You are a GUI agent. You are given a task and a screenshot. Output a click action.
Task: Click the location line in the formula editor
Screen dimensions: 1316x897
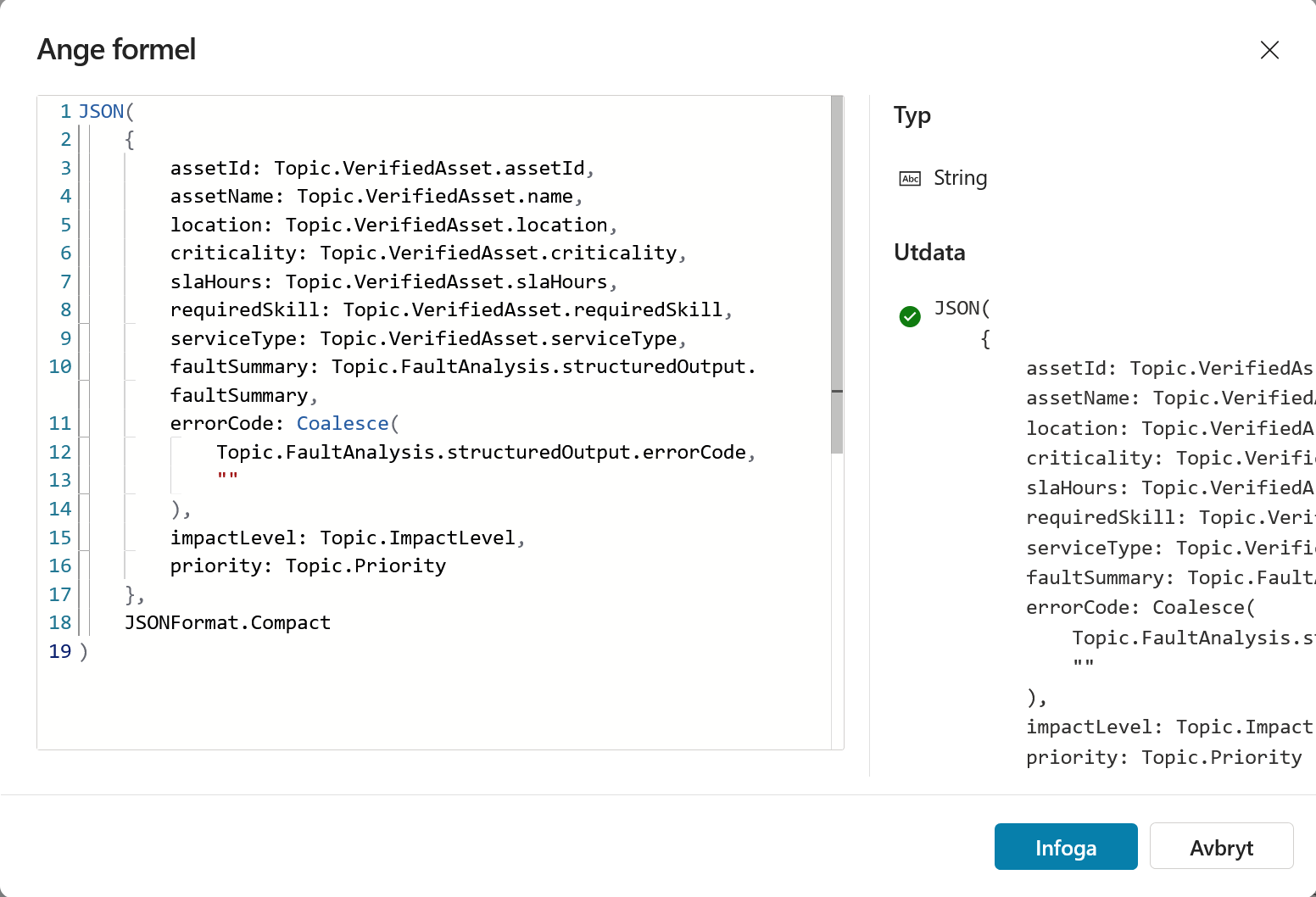(x=393, y=225)
